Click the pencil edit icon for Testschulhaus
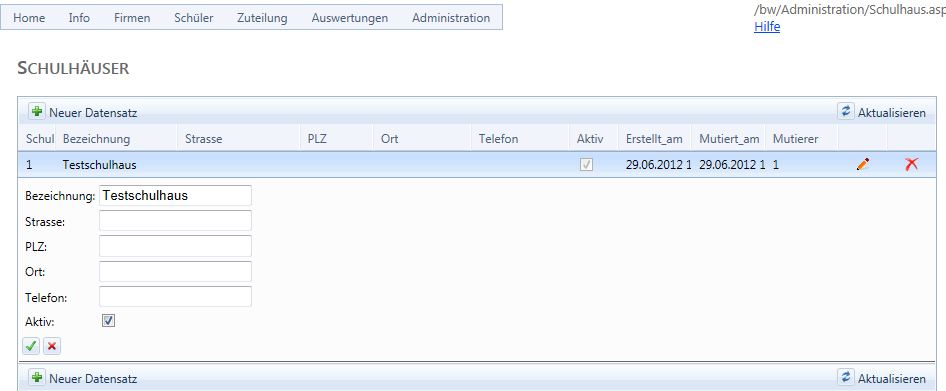 click(x=863, y=164)
